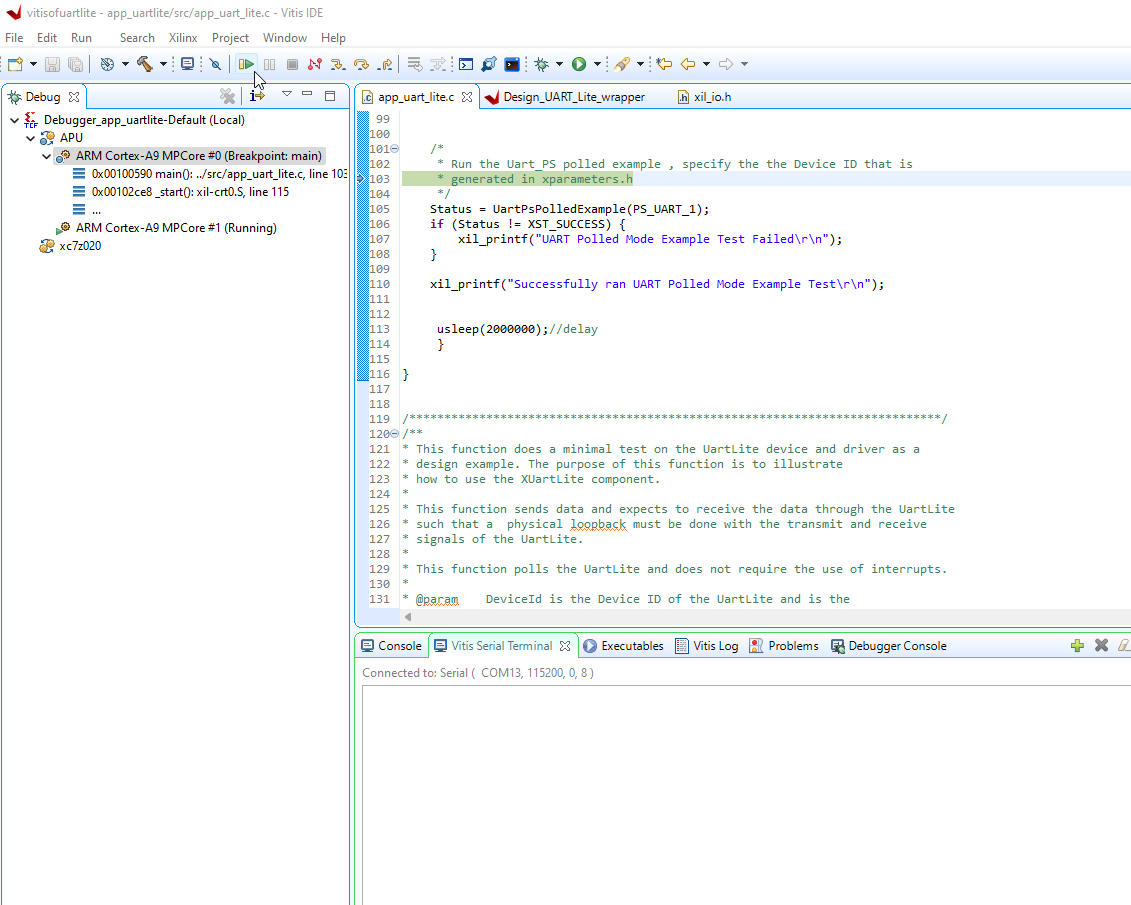The height and width of the screenshot is (905, 1131).
Task: Open the File menu
Action: pos(14,37)
